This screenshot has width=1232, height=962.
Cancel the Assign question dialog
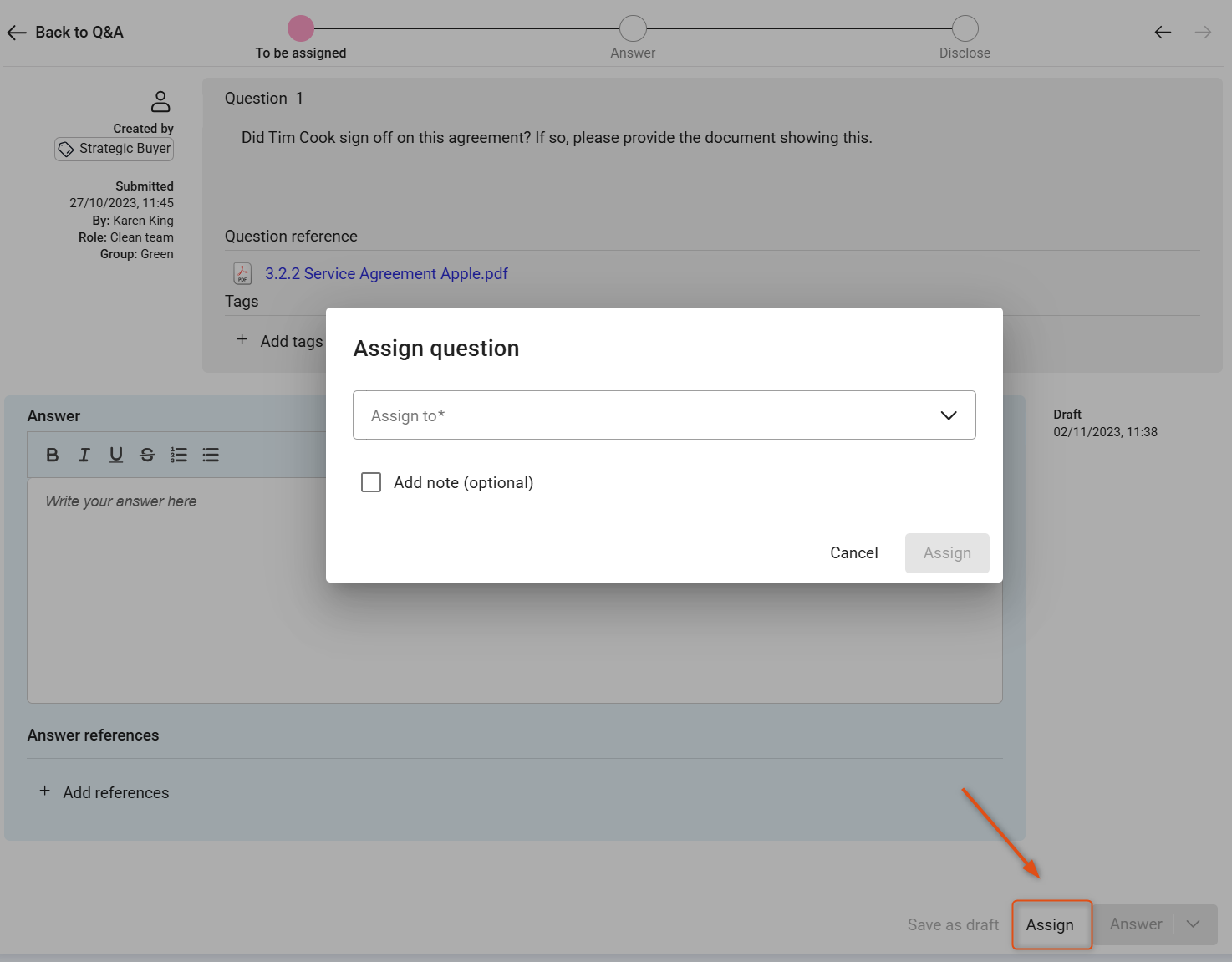854,553
